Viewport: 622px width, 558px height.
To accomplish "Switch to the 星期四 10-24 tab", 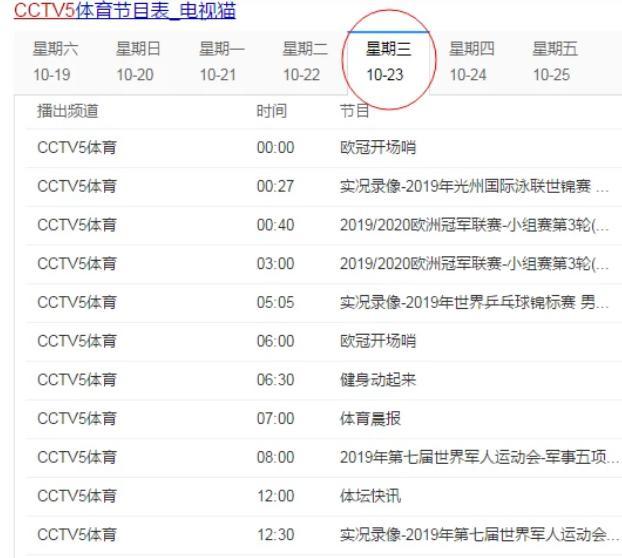I will pos(472,62).
